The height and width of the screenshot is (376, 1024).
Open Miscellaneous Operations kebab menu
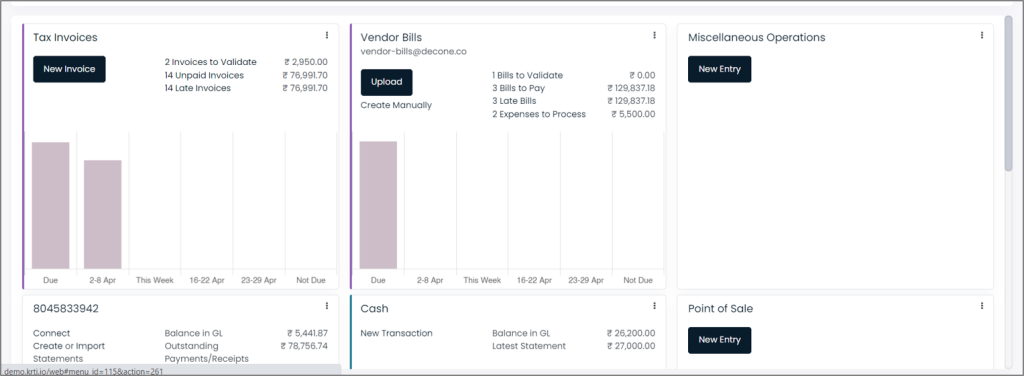[x=982, y=35]
